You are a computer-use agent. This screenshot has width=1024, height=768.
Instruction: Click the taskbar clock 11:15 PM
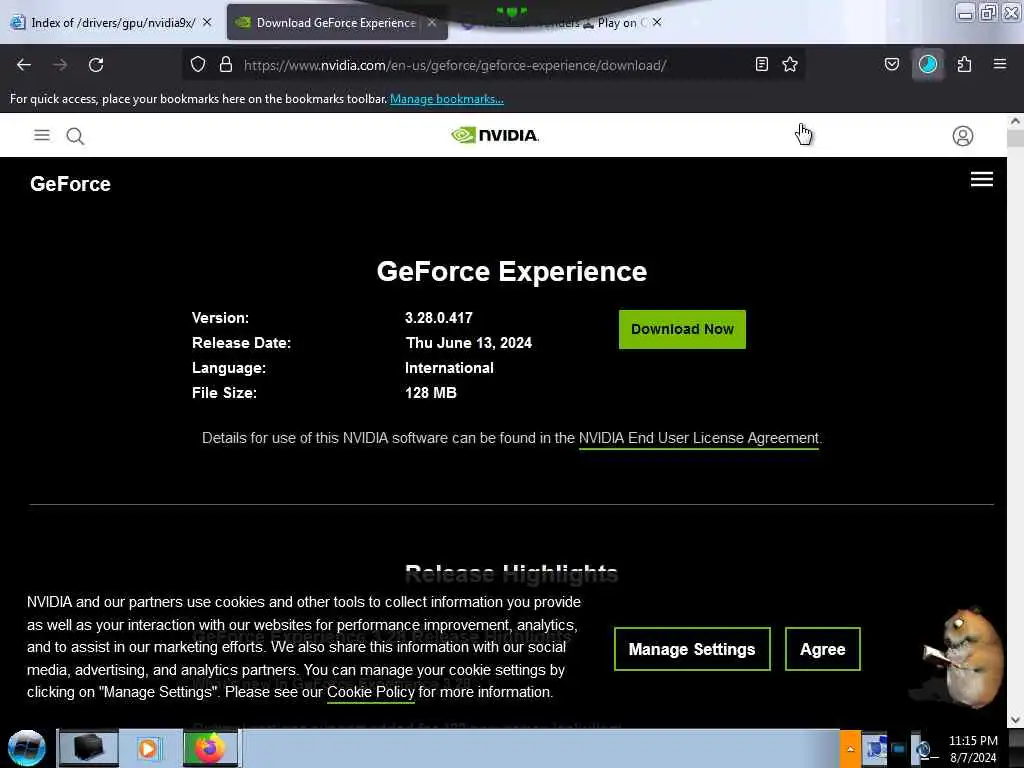pyautogui.click(x=973, y=741)
